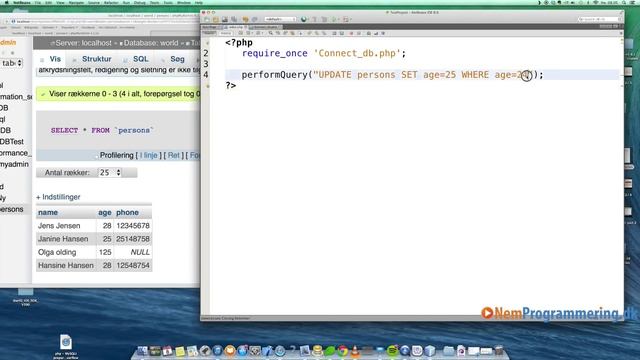Sort by the 'age' column header
This screenshot has width=640, height=360.
click(104, 212)
